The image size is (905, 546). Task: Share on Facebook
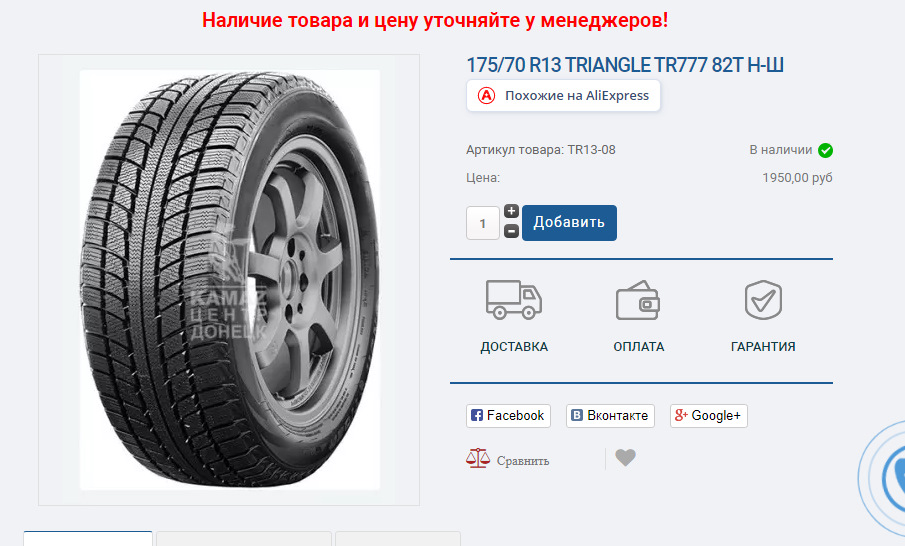(x=508, y=416)
